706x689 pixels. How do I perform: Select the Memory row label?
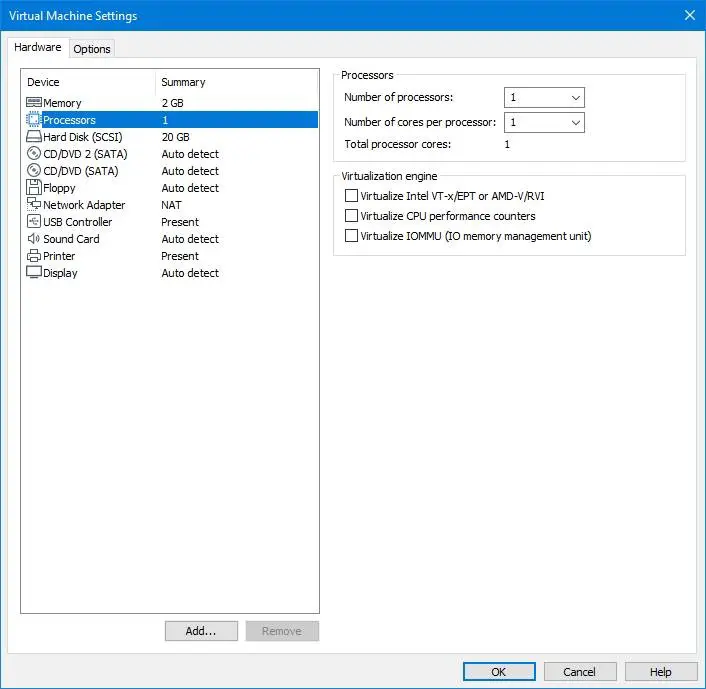[62, 103]
